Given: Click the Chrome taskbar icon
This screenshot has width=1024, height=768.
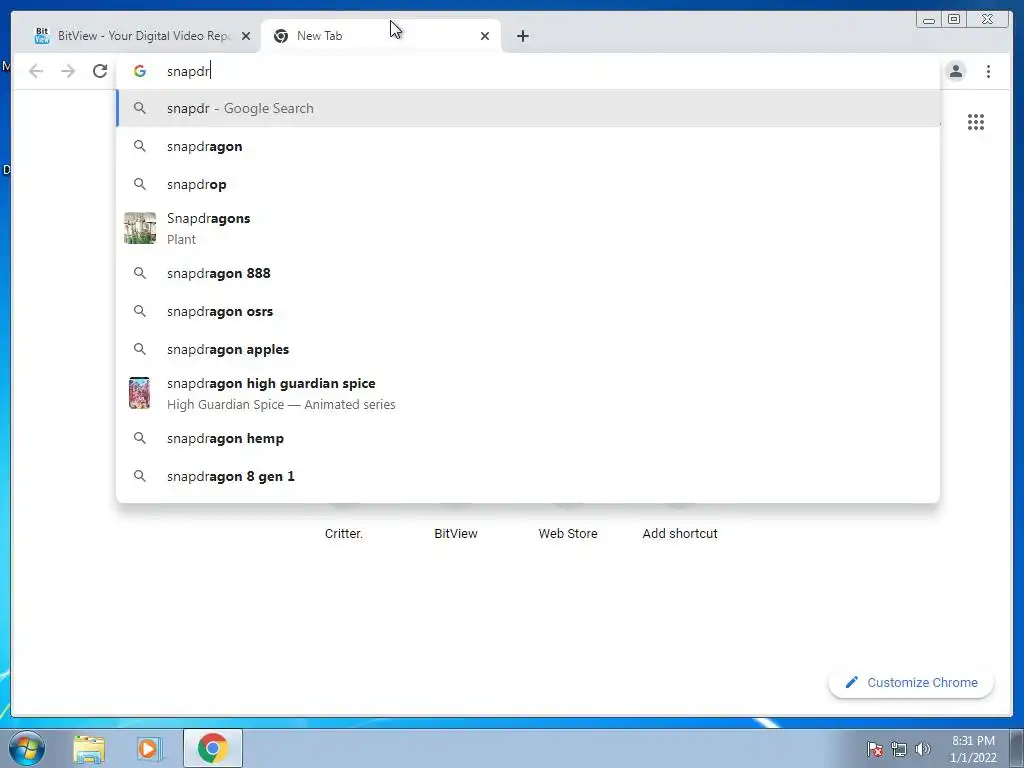Looking at the screenshot, I should coord(212,748).
